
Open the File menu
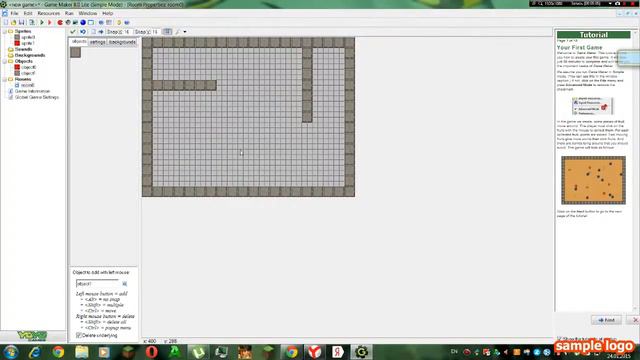coord(14,13)
